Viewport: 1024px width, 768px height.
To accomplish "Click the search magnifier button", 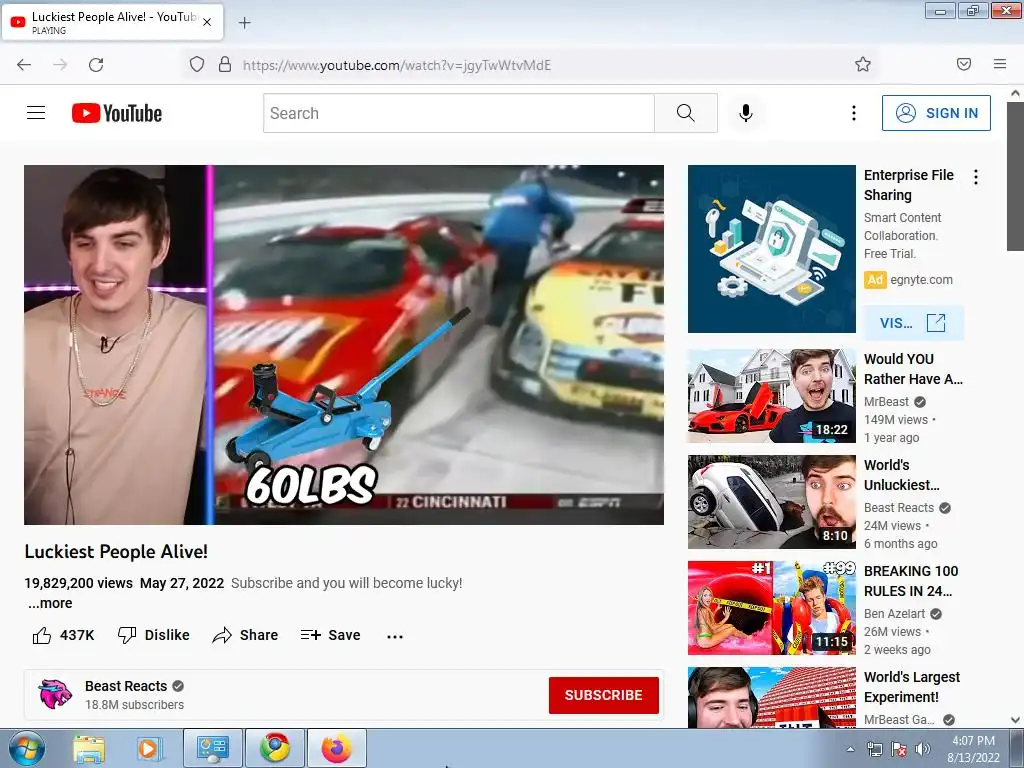I will point(686,113).
